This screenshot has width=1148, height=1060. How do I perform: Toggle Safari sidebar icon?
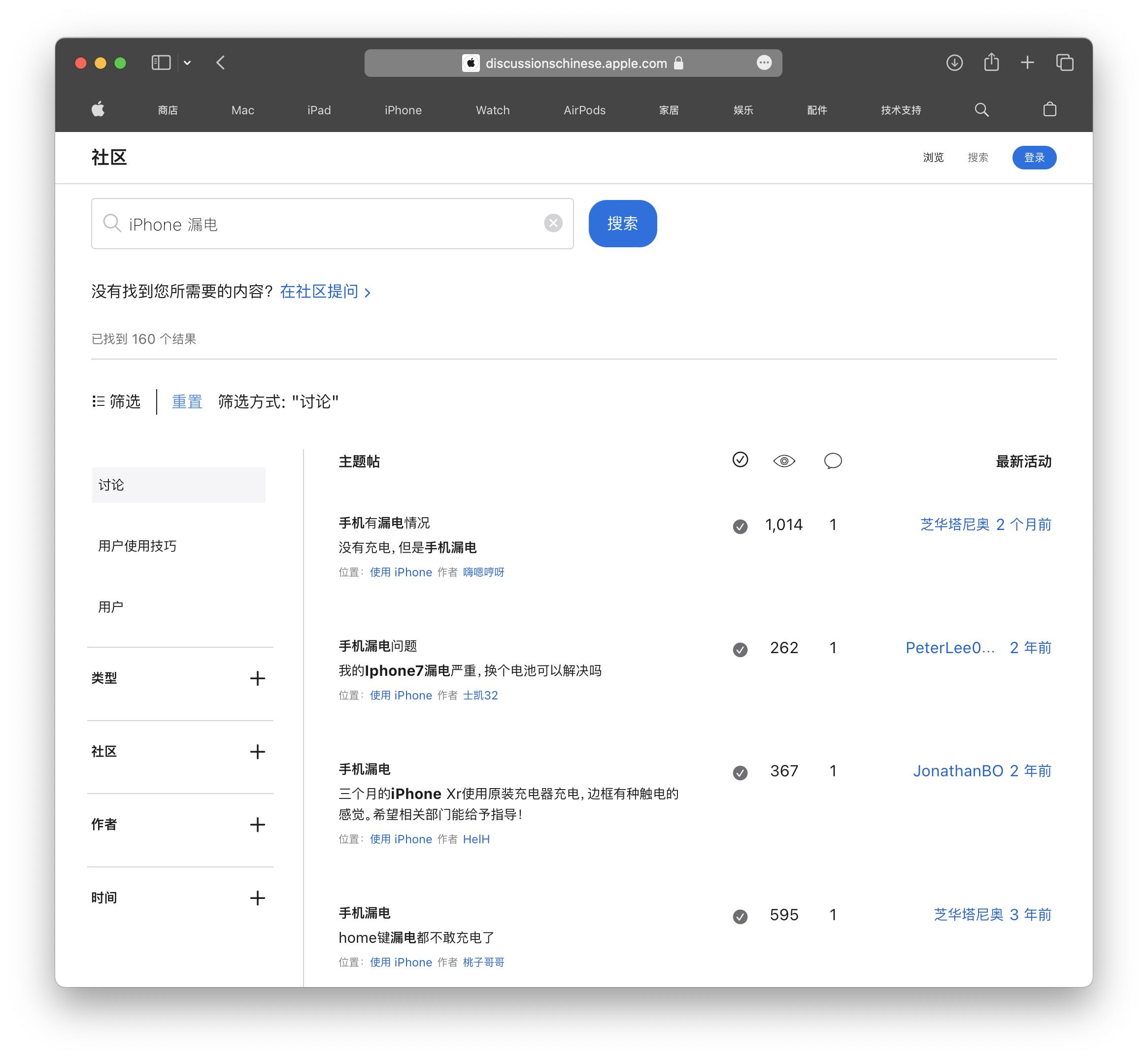tap(161, 63)
